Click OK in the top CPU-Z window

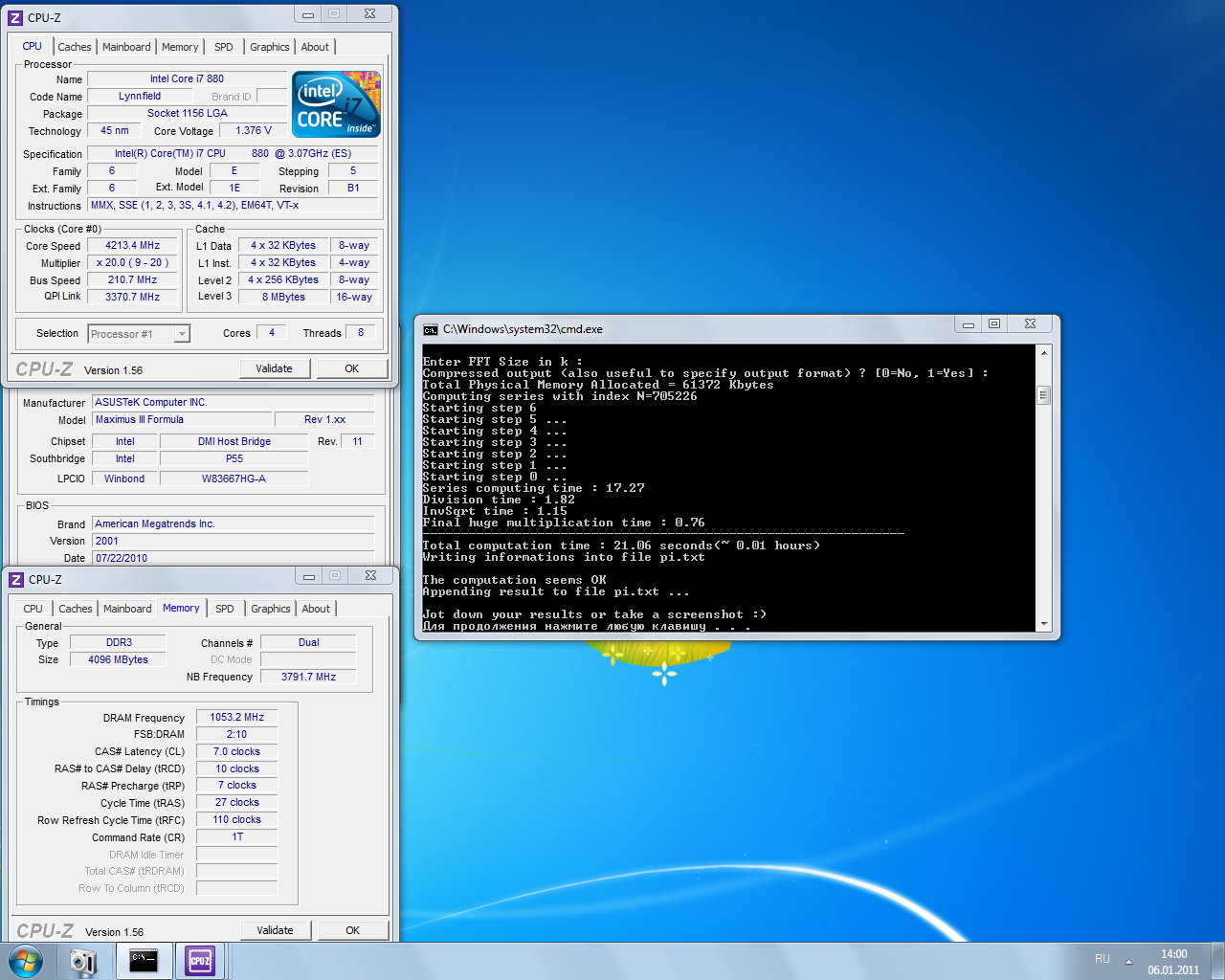pyautogui.click(x=352, y=368)
